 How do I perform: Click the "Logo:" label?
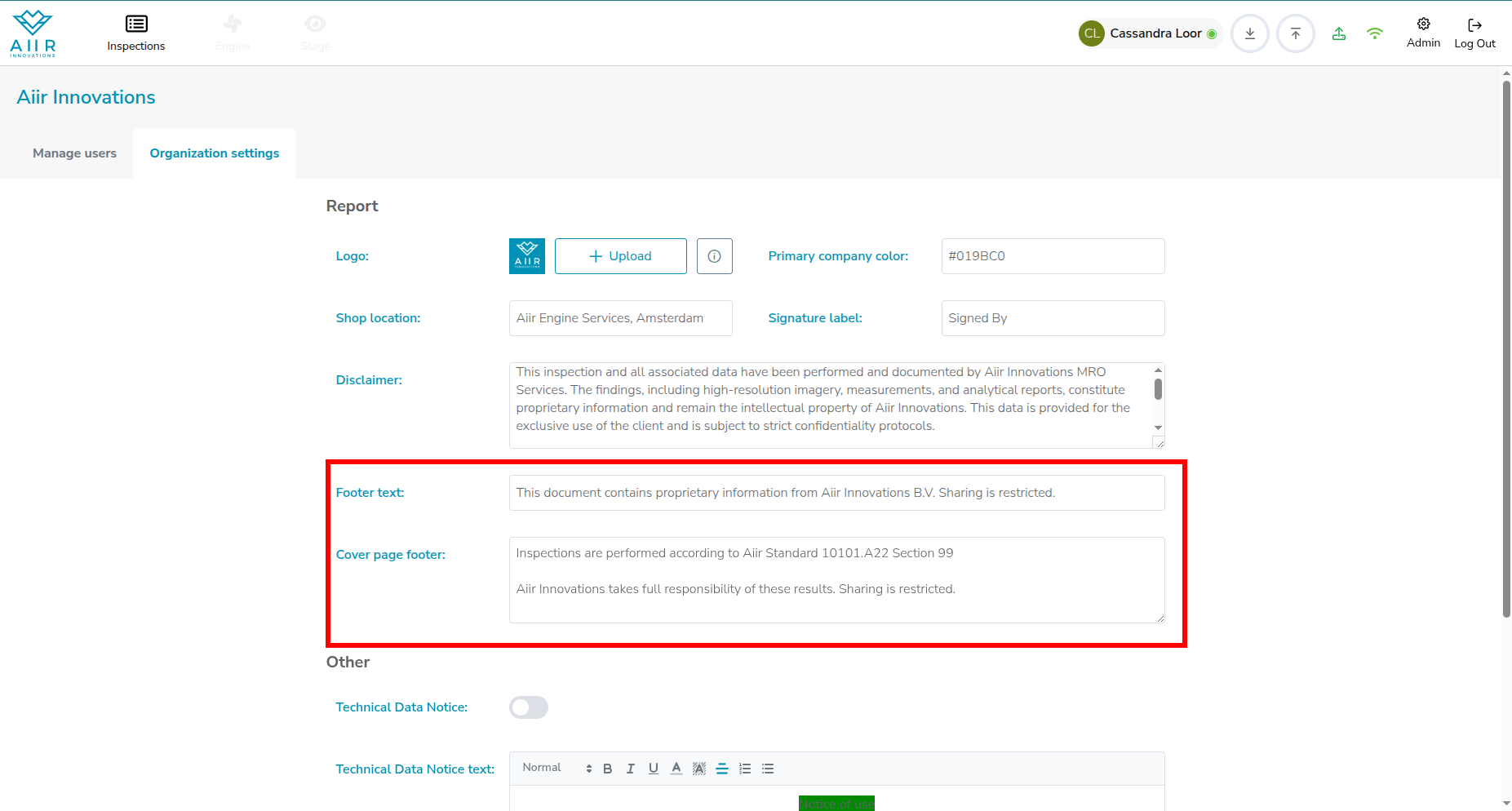353,256
